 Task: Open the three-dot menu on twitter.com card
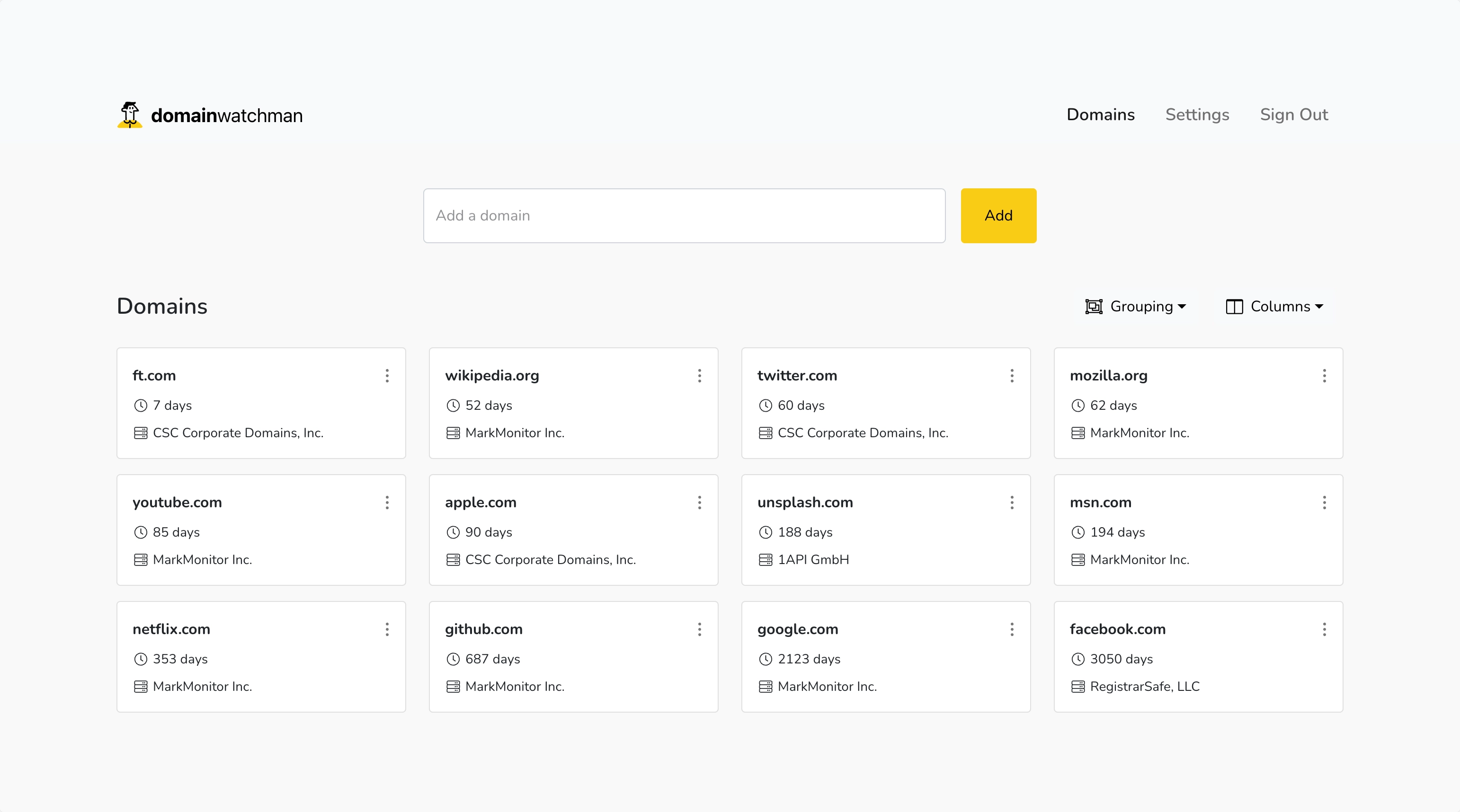[1012, 376]
